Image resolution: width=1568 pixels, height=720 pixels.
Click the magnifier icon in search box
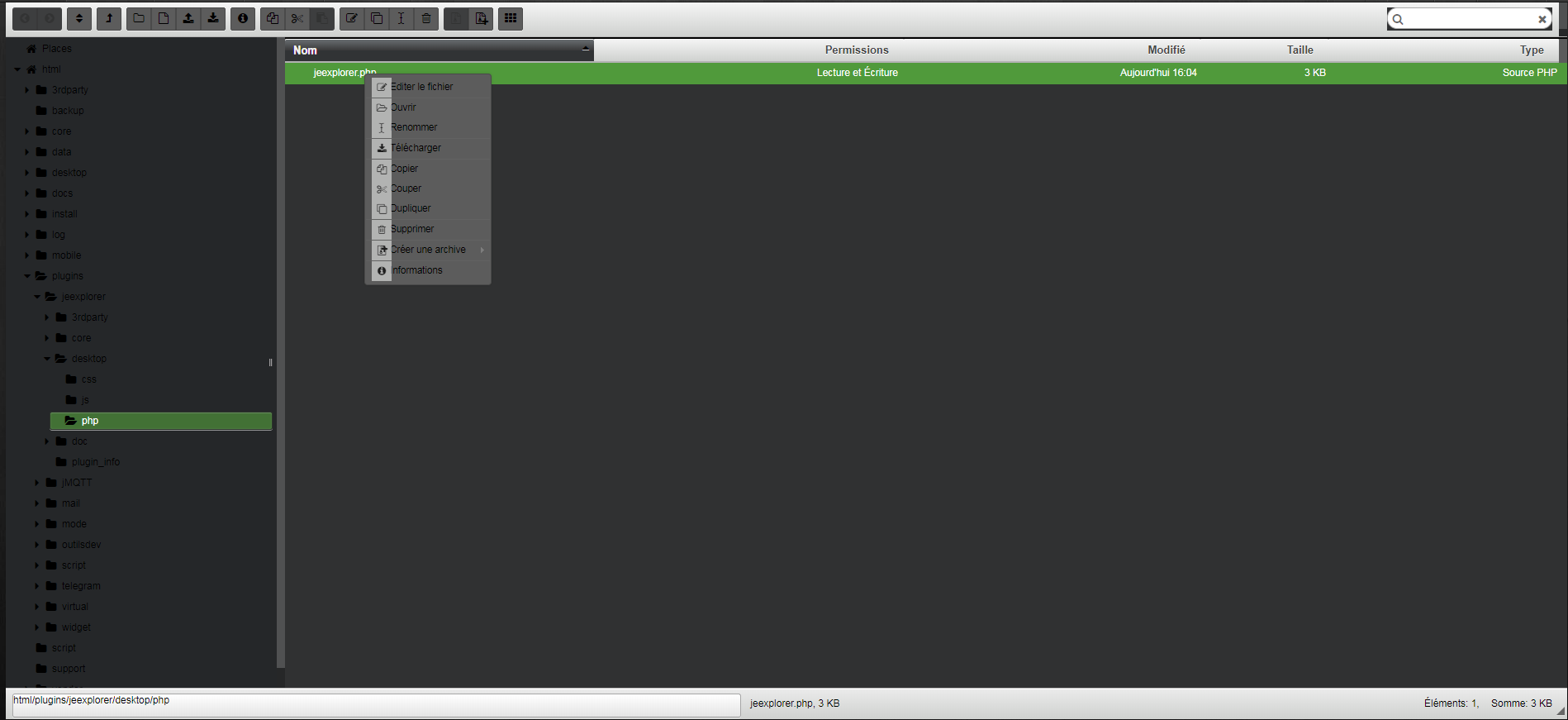coord(1398,19)
